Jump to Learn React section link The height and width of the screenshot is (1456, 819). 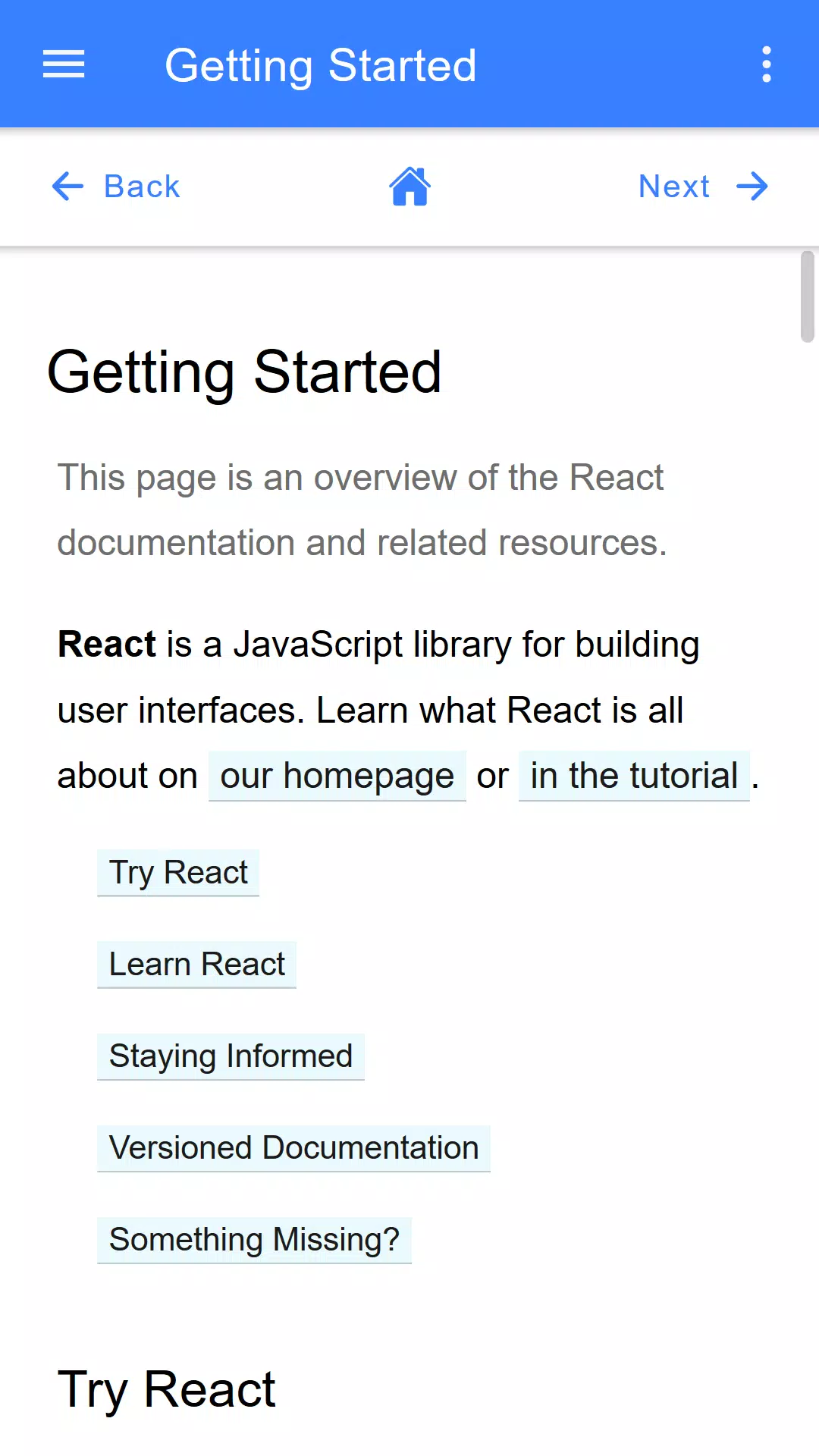pos(196,965)
